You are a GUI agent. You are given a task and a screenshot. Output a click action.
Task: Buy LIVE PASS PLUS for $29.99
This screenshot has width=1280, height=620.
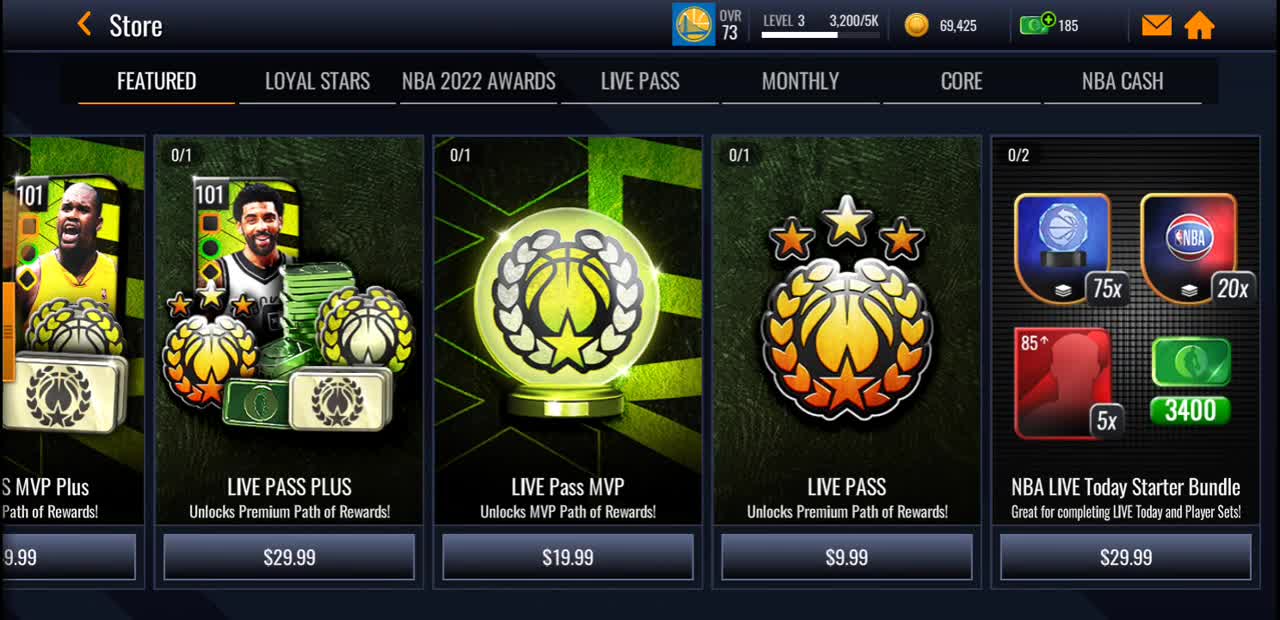(x=289, y=557)
